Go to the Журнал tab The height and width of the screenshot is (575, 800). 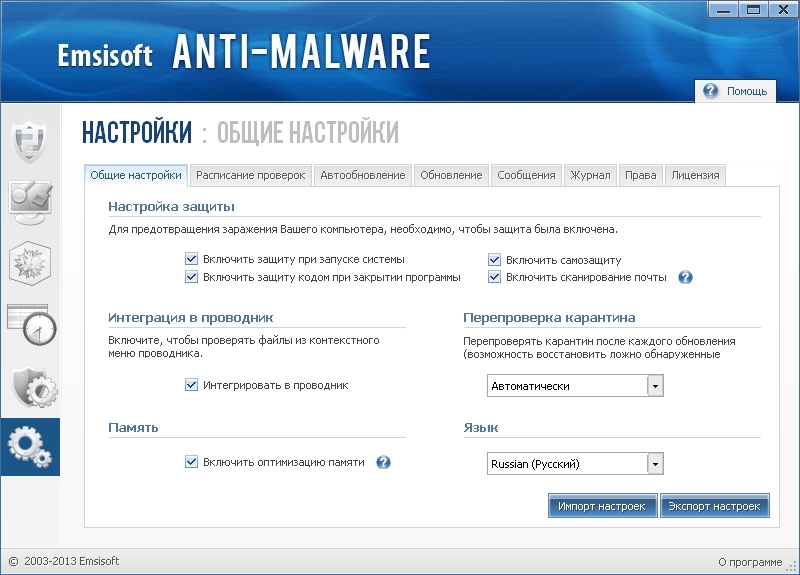tap(590, 175)
